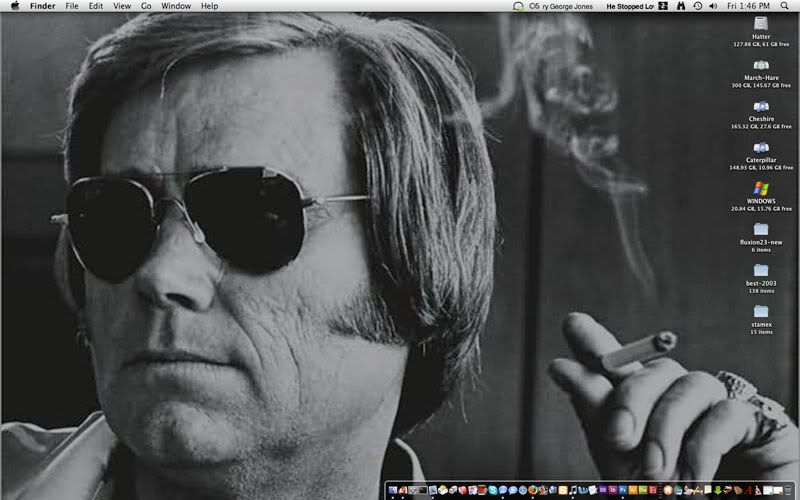Open the Hatter hard drive icon
The image size is (800, 500).
pos(760,22)
